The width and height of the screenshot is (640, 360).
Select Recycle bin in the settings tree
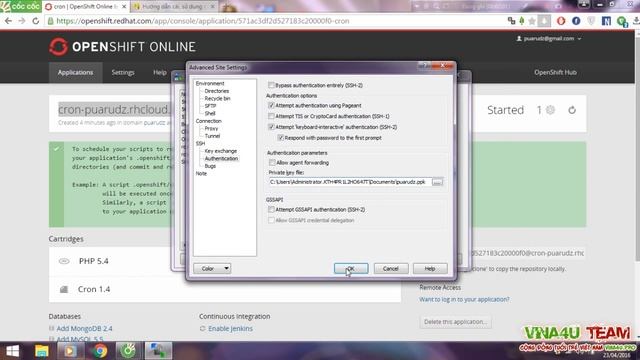pos(218,98)
